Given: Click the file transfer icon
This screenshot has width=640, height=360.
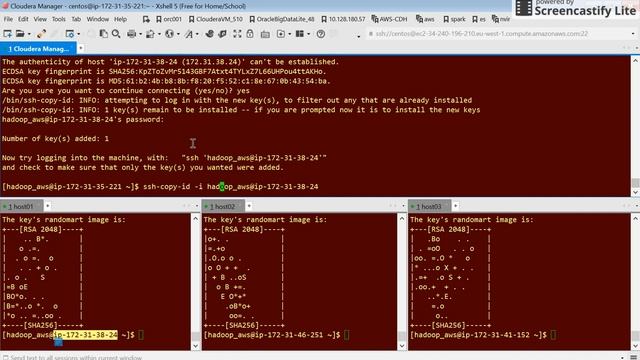Looking at the screenshot, I should pos(150,34).
